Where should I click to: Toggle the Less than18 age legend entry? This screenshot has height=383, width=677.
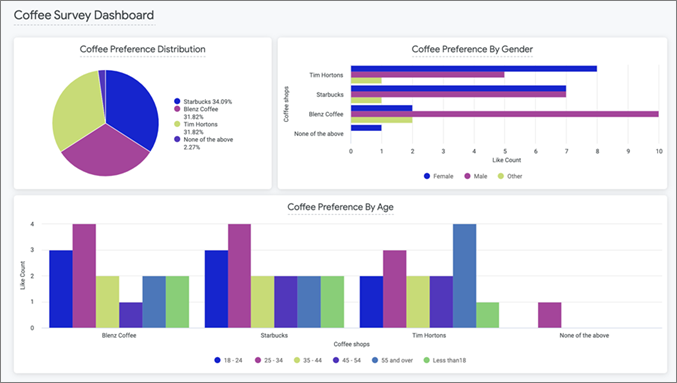pyautogui.click(x=445, y=360)
